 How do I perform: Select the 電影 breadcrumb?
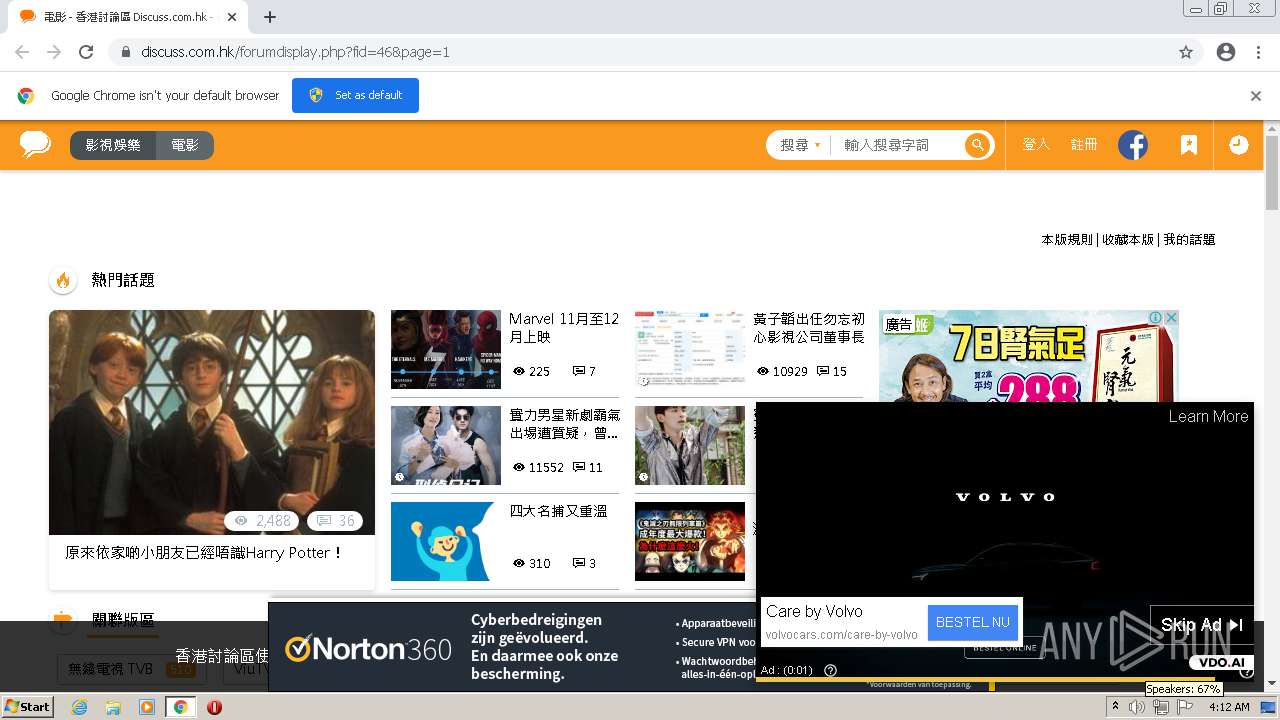[x=185, y=145]
